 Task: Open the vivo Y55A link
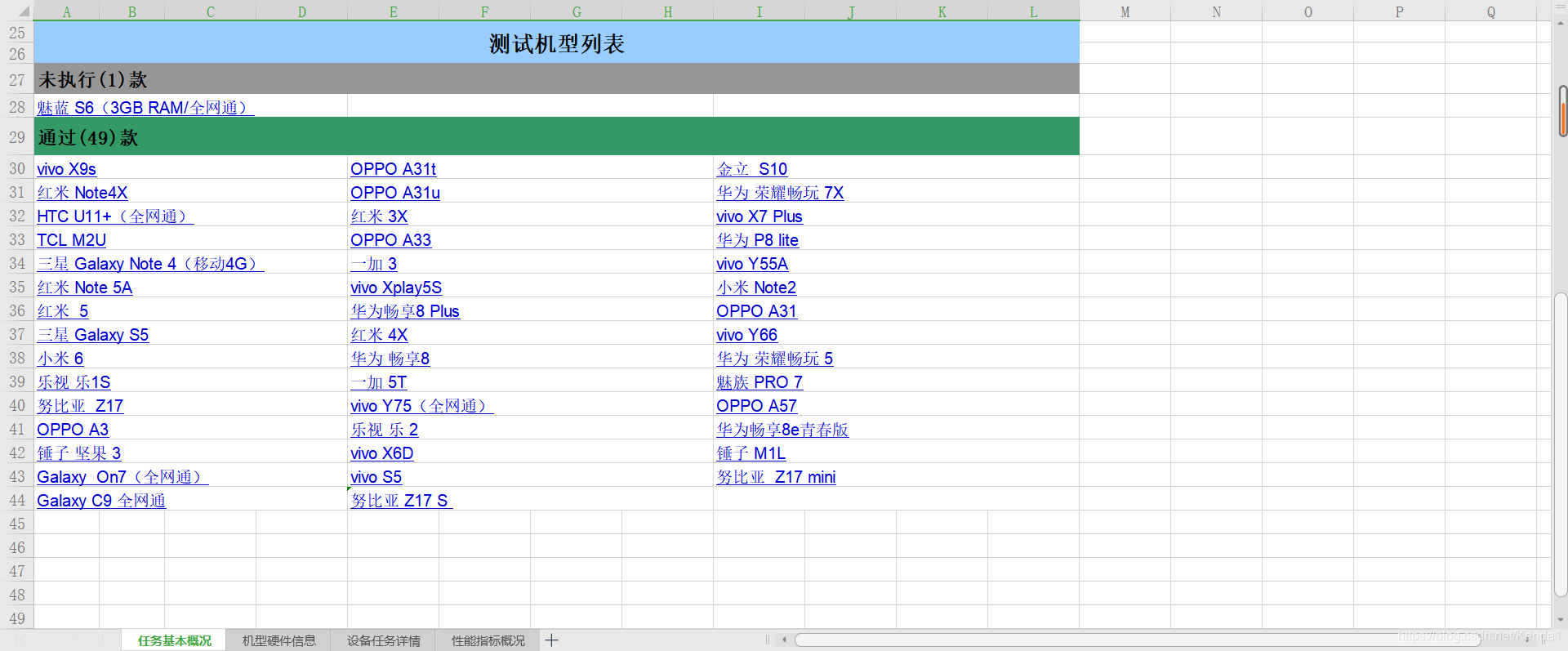point(752,264)
